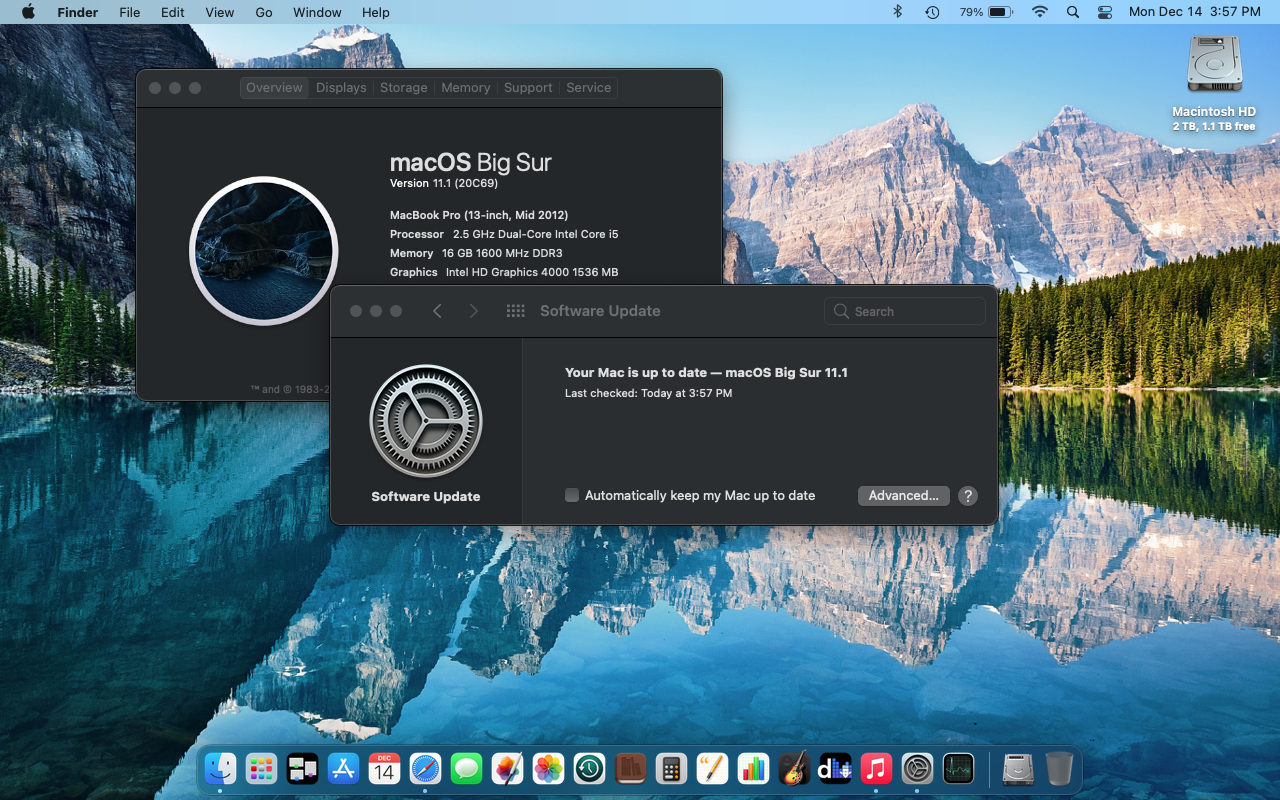1280x800 pixels.
Task: Switch to the Support tab
Action: pos(528,88)
